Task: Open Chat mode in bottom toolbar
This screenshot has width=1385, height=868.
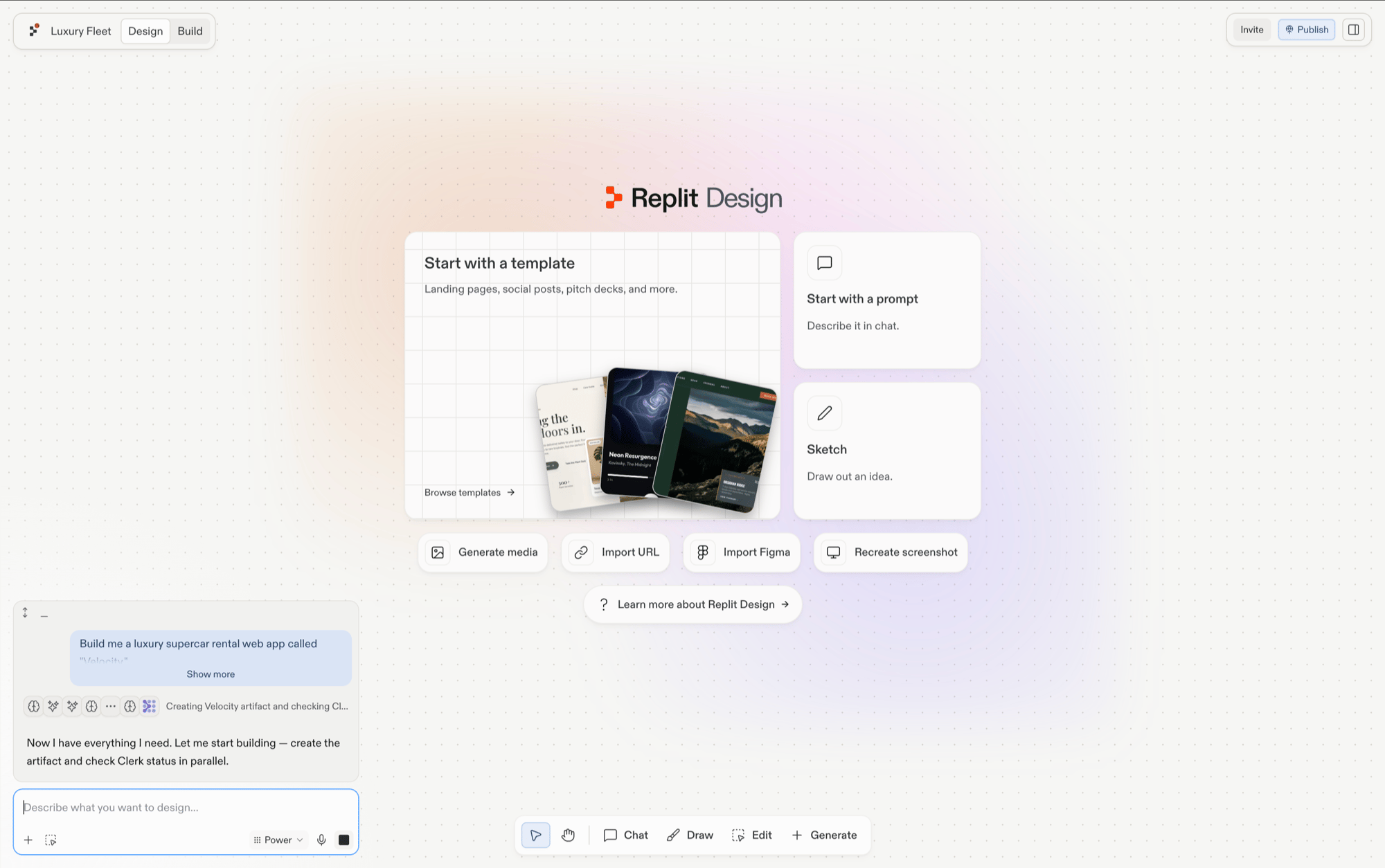Action: point(636,835)
